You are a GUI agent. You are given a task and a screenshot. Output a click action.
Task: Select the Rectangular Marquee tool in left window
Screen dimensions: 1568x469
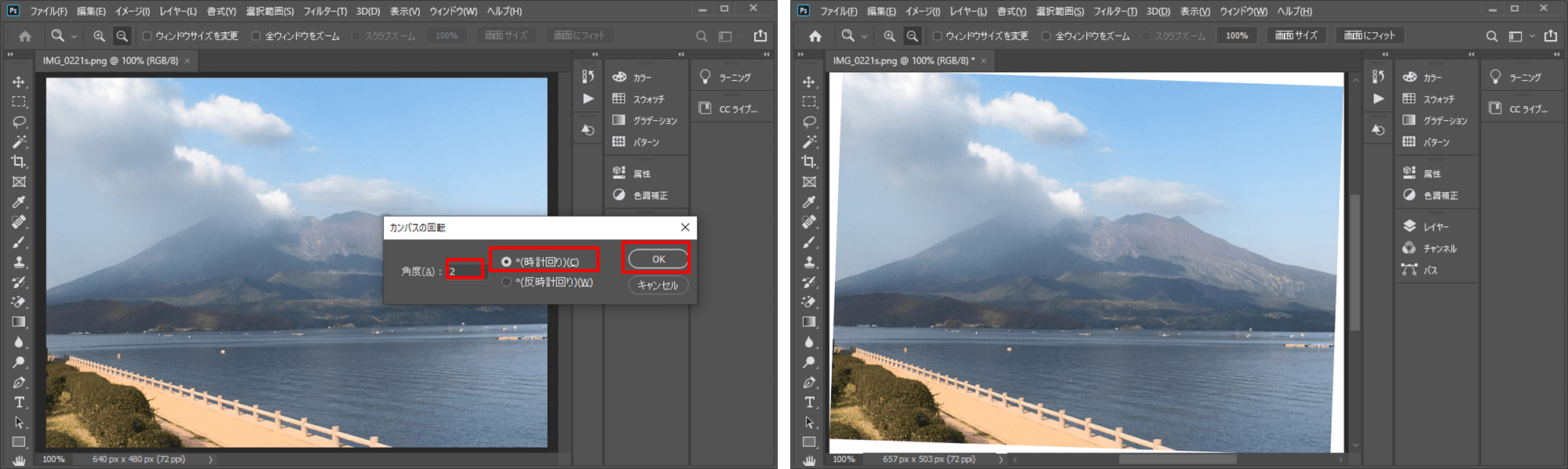tap(19, 102)
